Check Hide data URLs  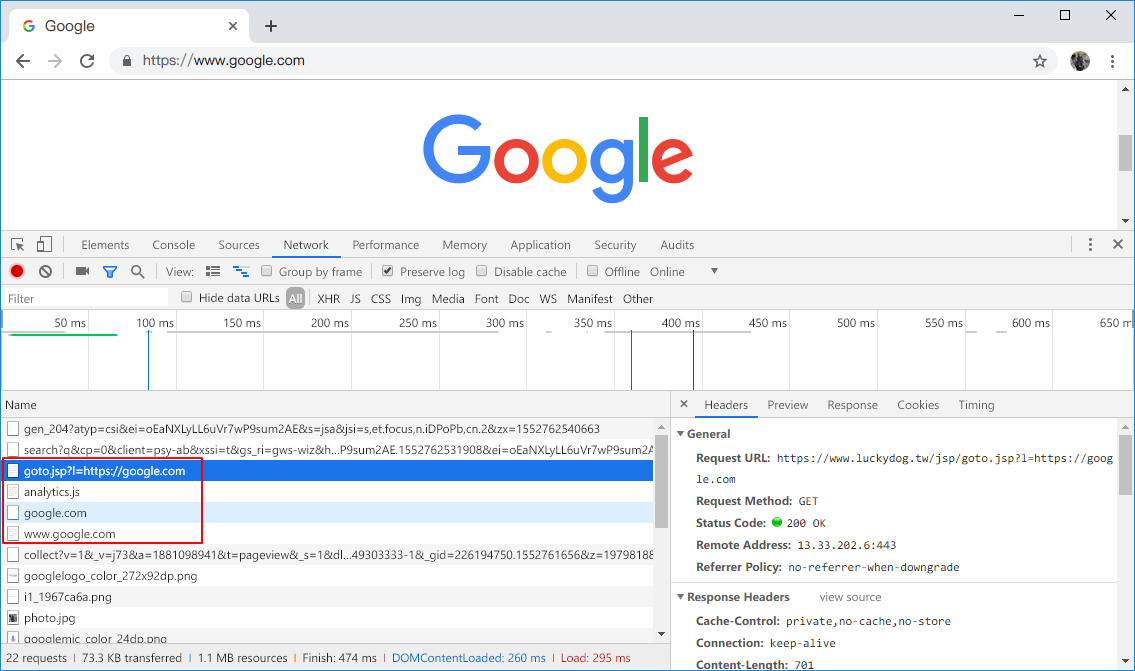click(187, 297)
